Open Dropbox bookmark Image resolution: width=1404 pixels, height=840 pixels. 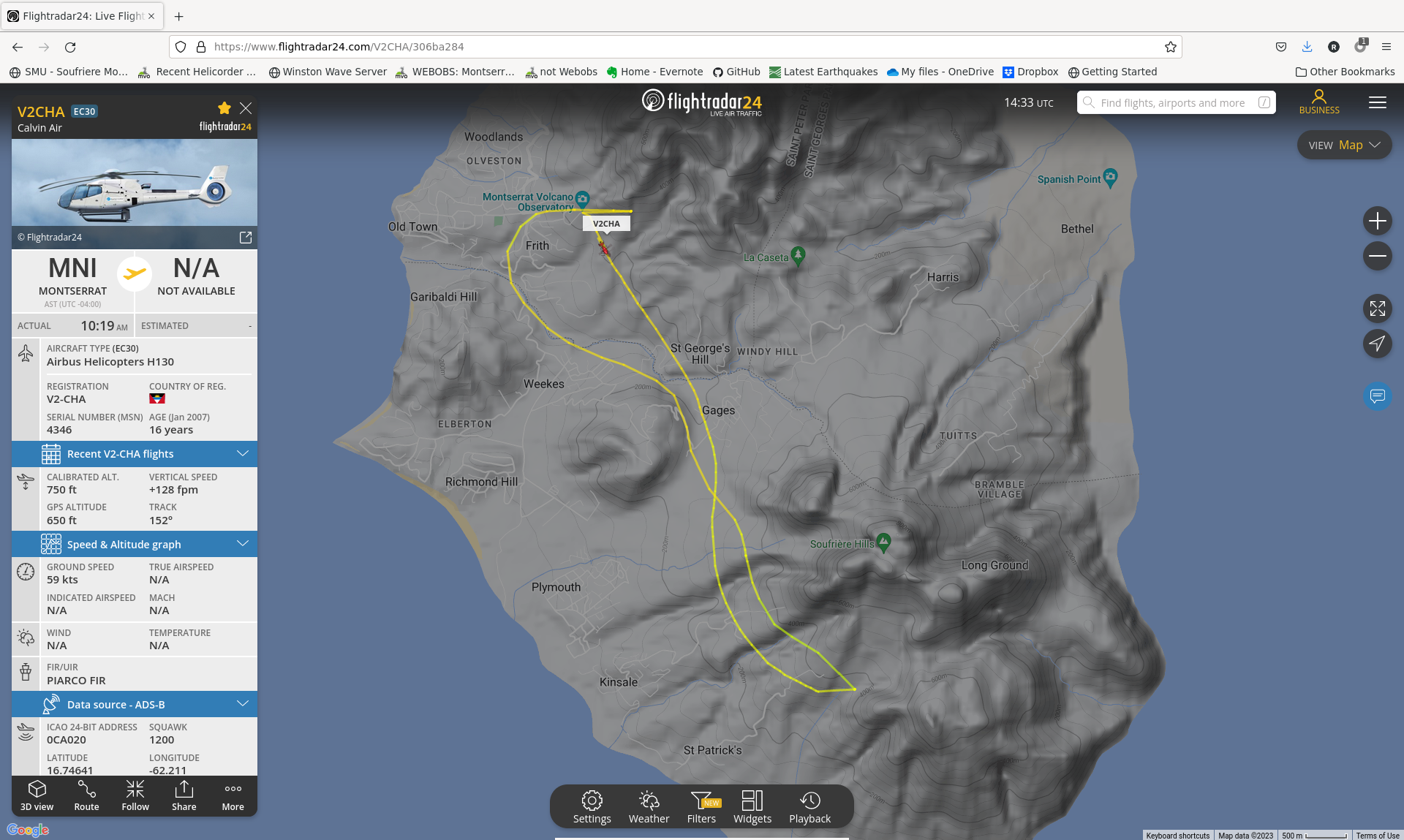(1030, 72)
